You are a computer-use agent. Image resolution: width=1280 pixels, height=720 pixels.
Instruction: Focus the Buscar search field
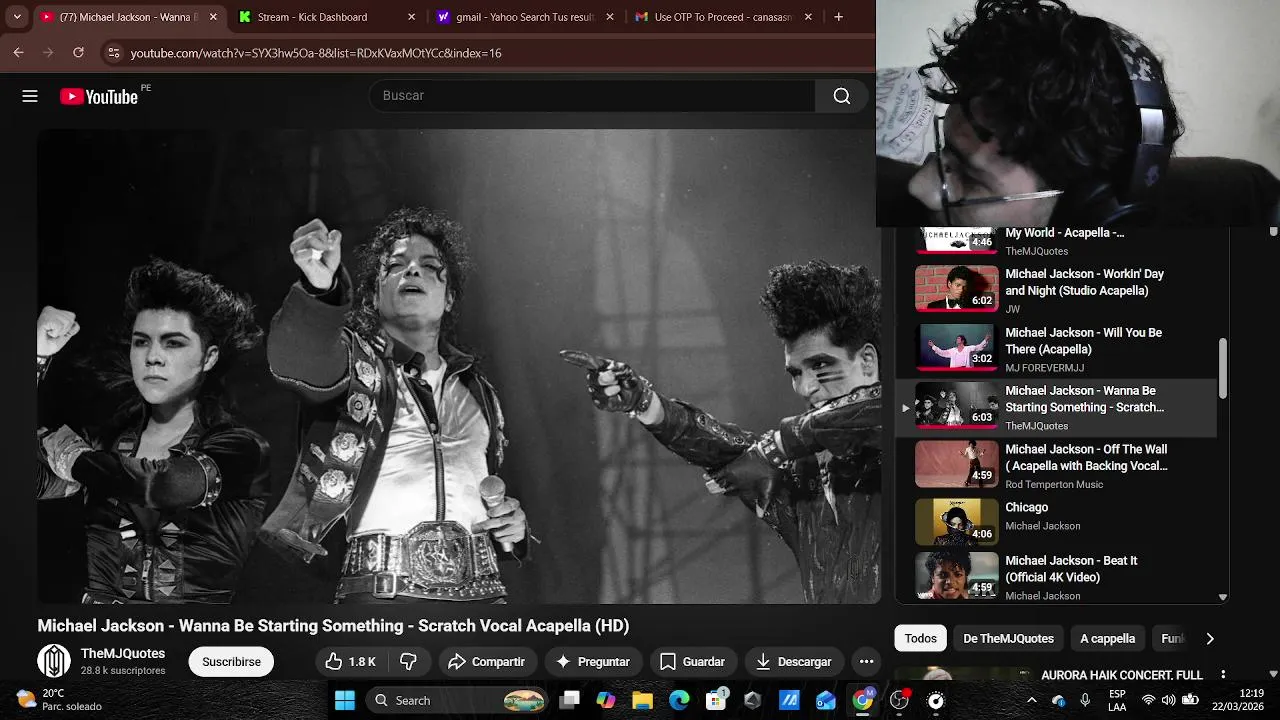[x=592, y=96]
